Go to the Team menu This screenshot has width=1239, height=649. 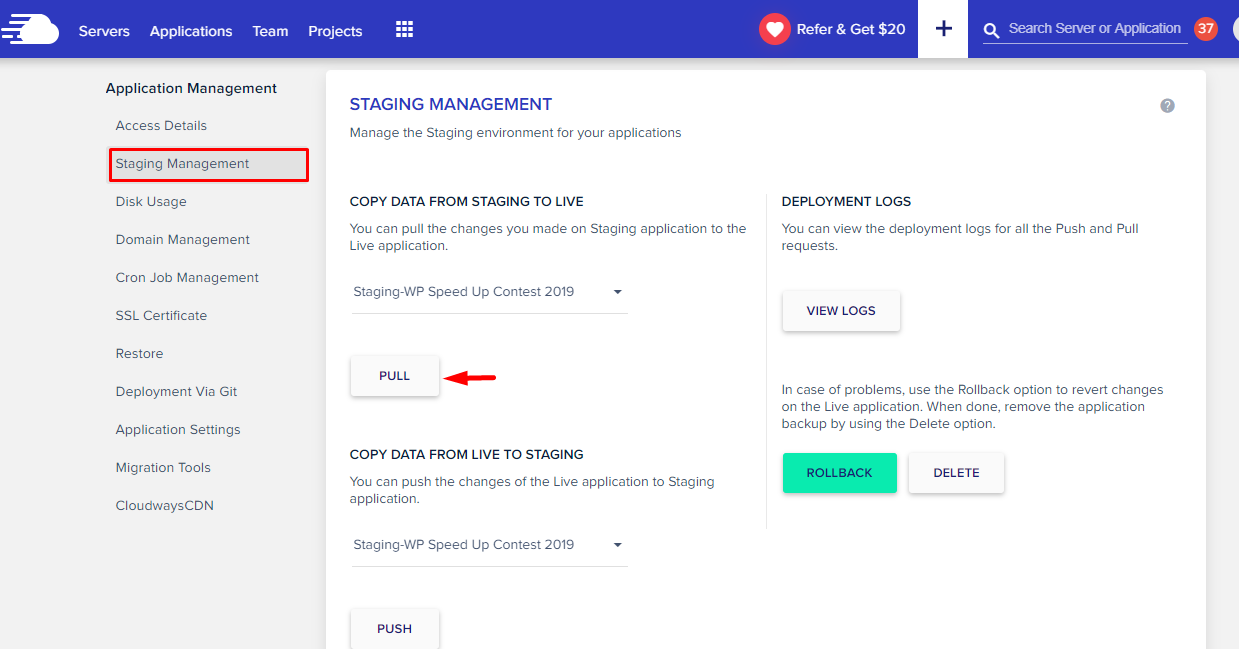pos(270,31)
